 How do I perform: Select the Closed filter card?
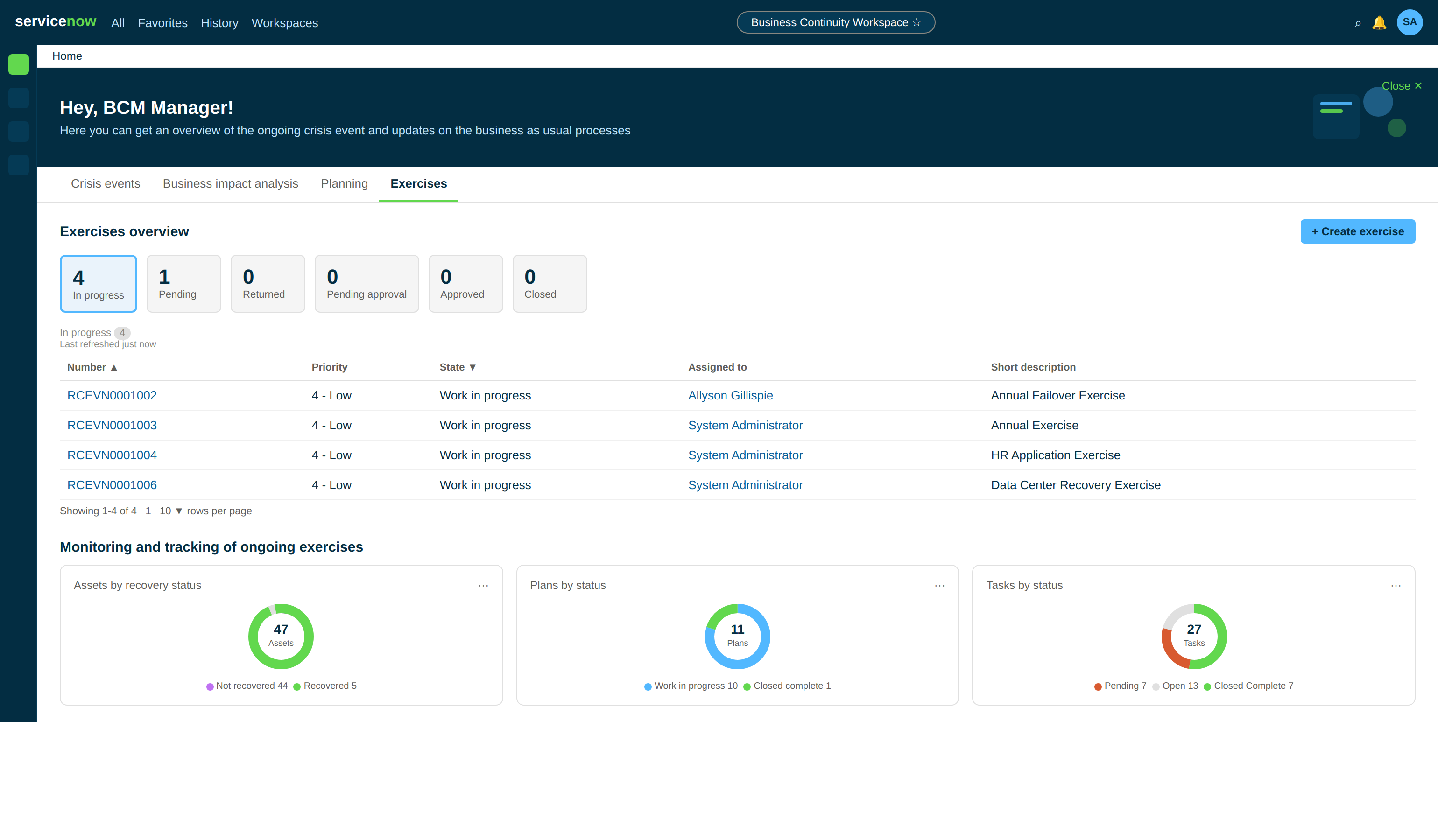[x=550, y=283]
